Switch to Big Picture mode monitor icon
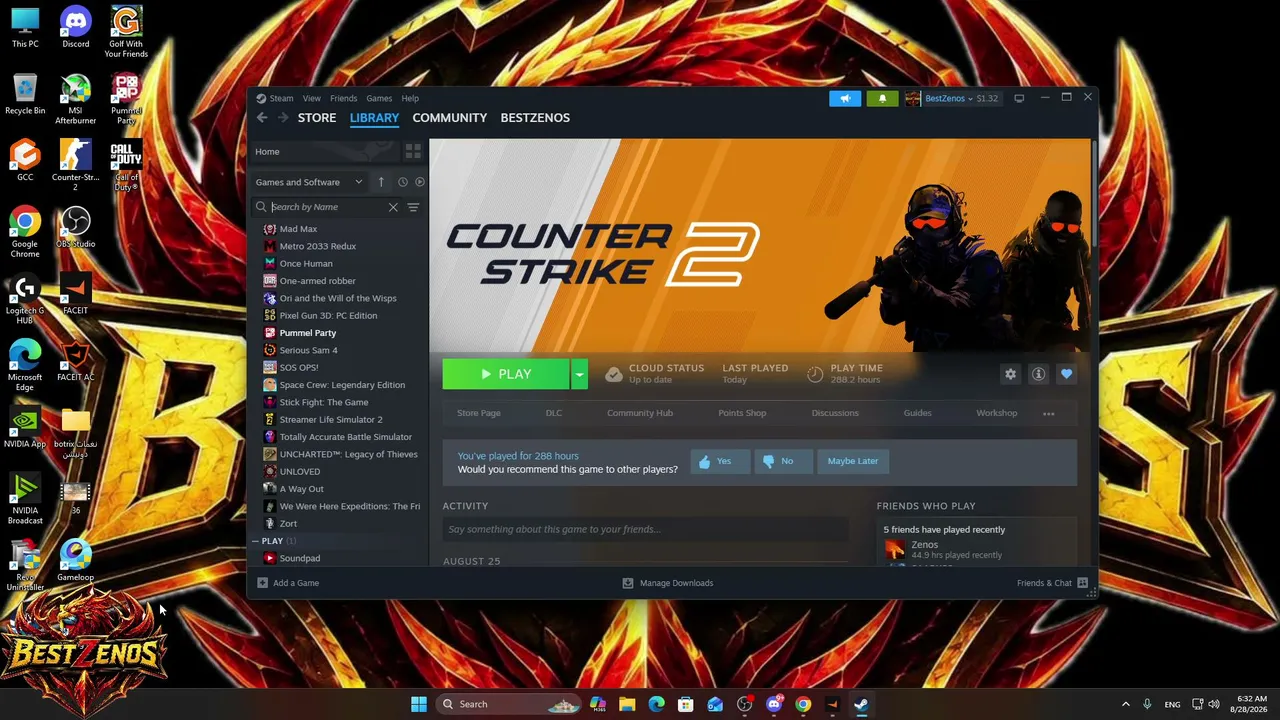This screenshot has height=720, width=1280. coord(1019,98)
